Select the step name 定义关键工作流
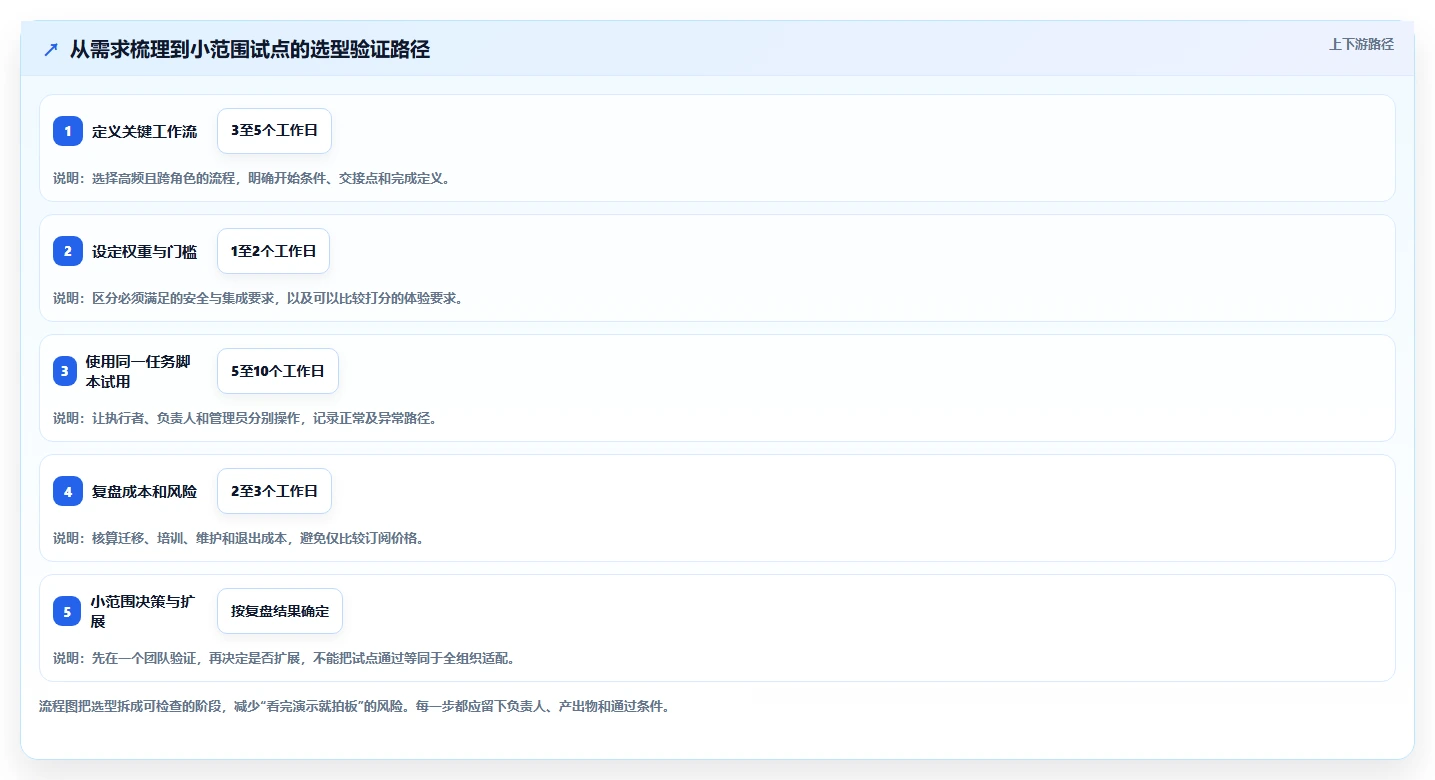The image size is (1435, 780). click(x=144, y=131)
